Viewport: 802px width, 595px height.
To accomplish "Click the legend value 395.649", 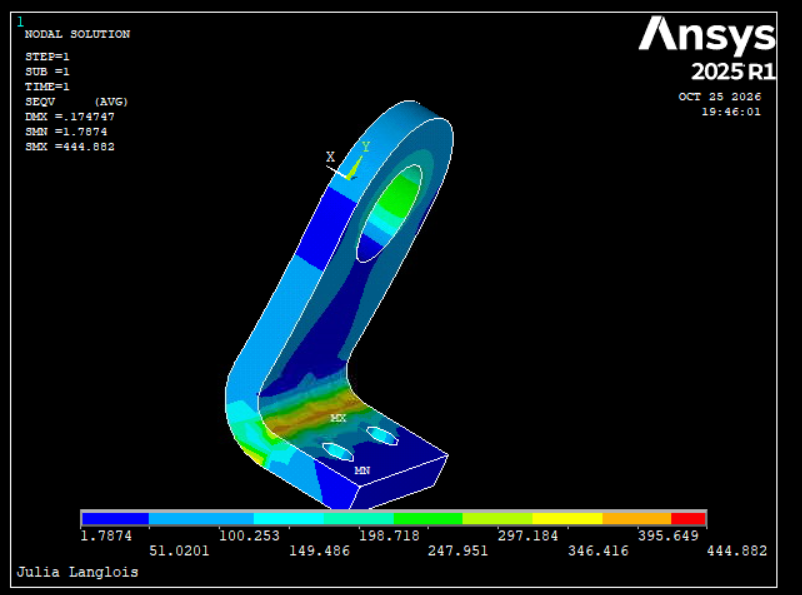I will coord(668,536).
